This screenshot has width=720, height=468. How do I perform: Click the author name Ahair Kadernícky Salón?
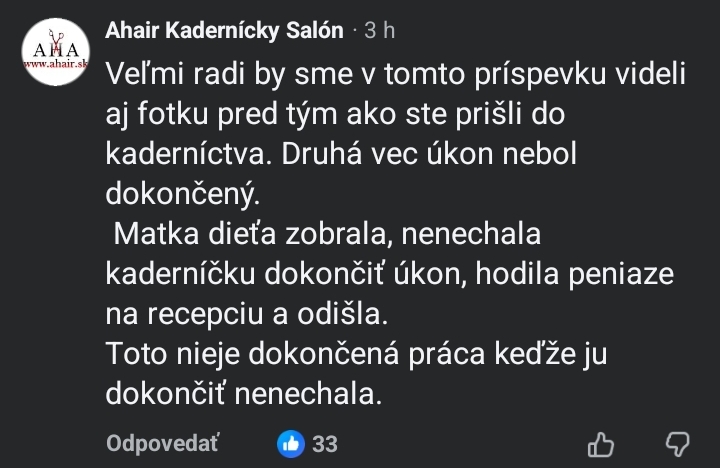pos(224,31)
